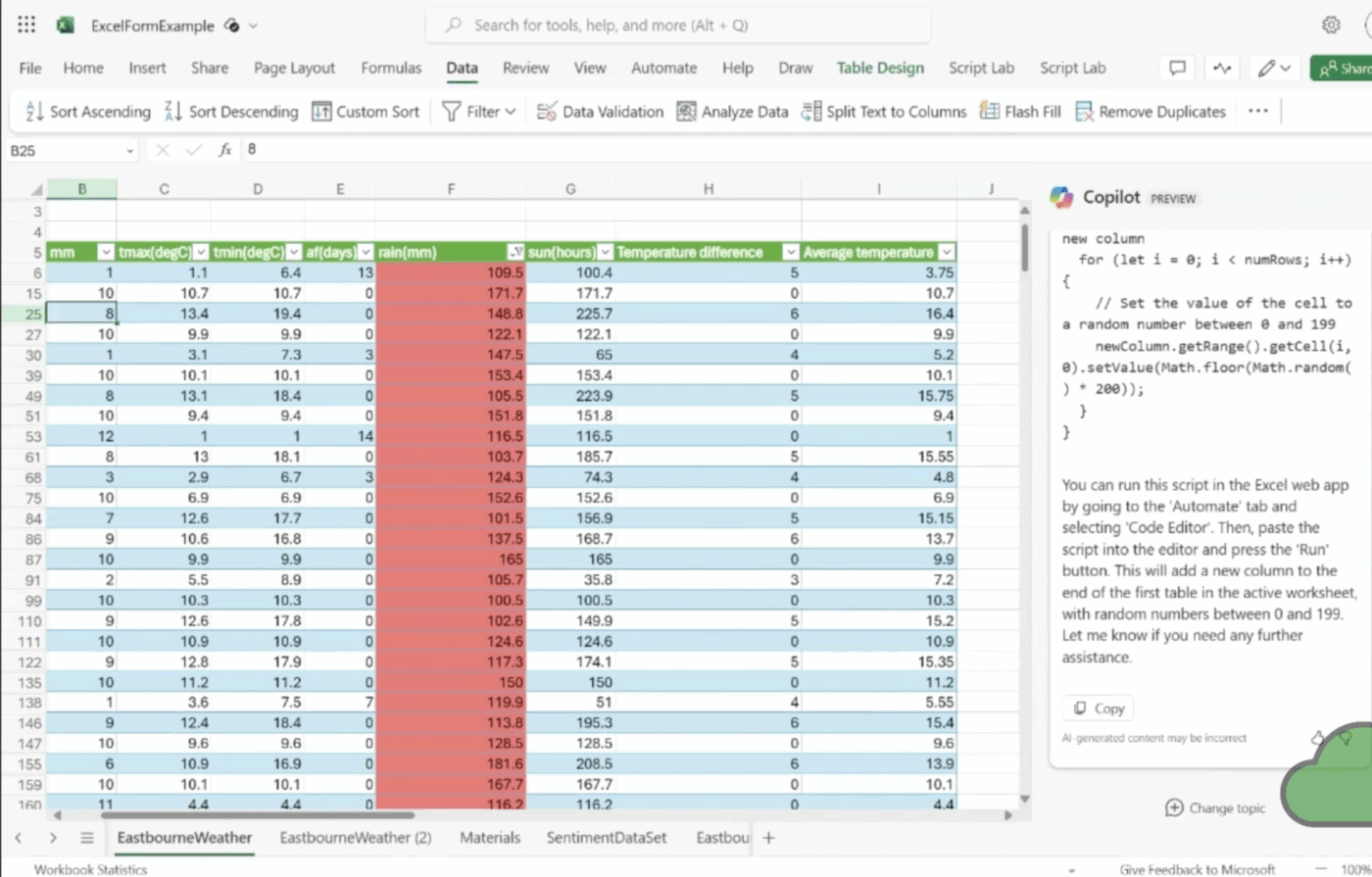1372x877 pixels.
Task: Switch to the Table Design tab
Action: pyautogui.click(x=879, y=68)
